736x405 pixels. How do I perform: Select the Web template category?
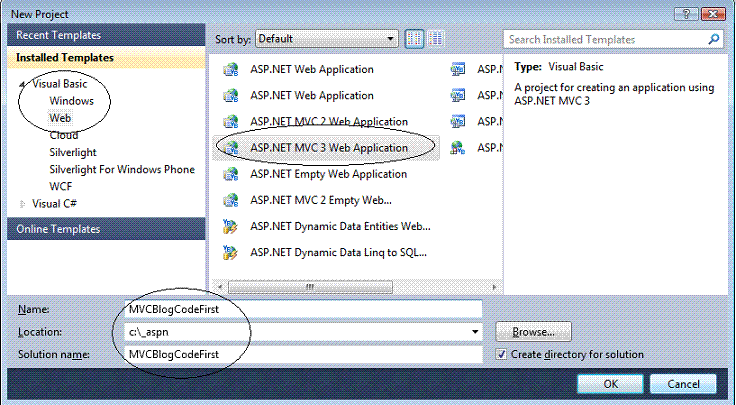point(60,118)
